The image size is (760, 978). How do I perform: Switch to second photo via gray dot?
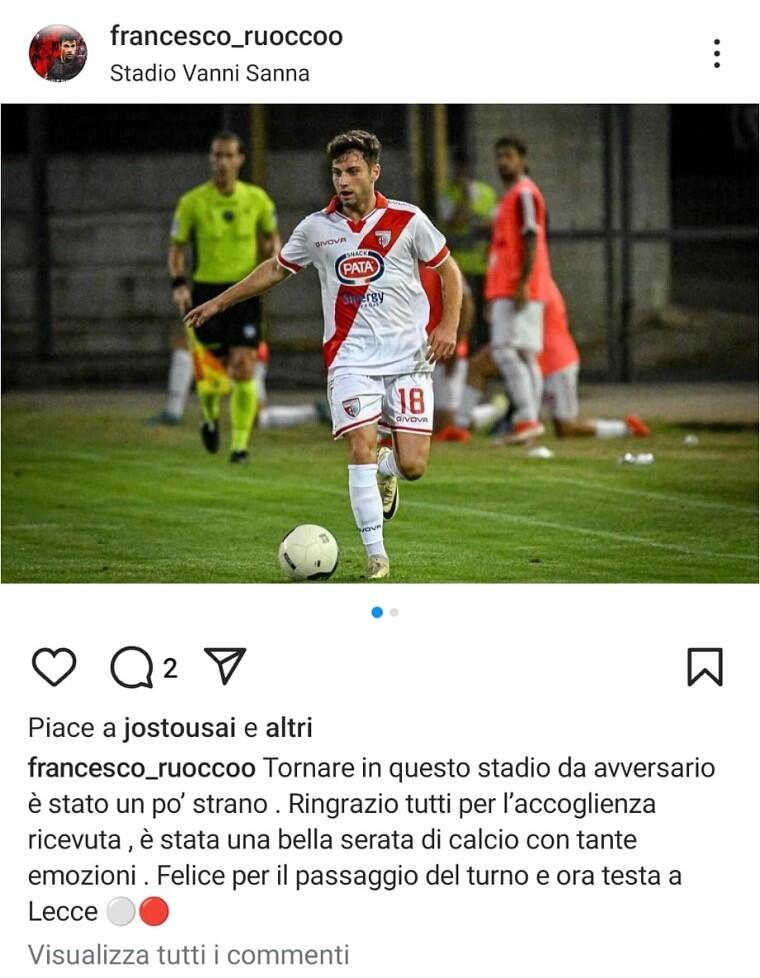click(x=394, y=612)
